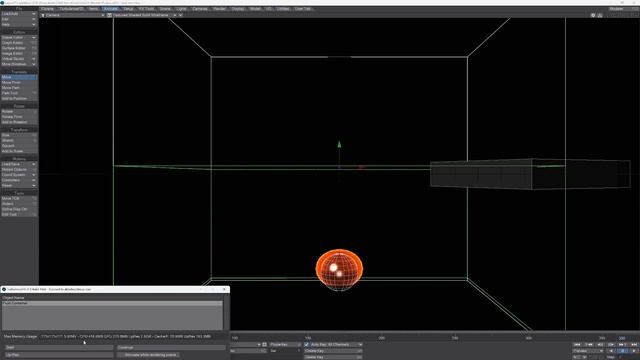Jump to the first frame
The image size is (640, 360).
point(577,344)
